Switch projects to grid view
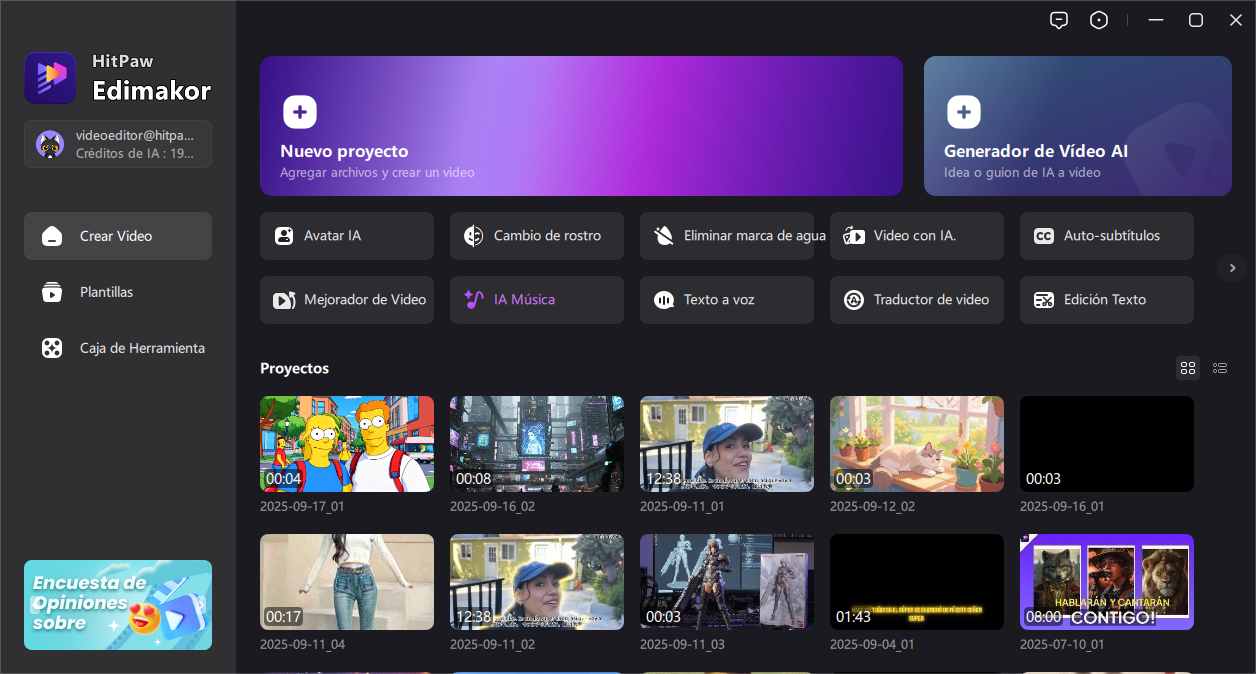This screenshot has width=1256, height=674. tap(1188, 368)
